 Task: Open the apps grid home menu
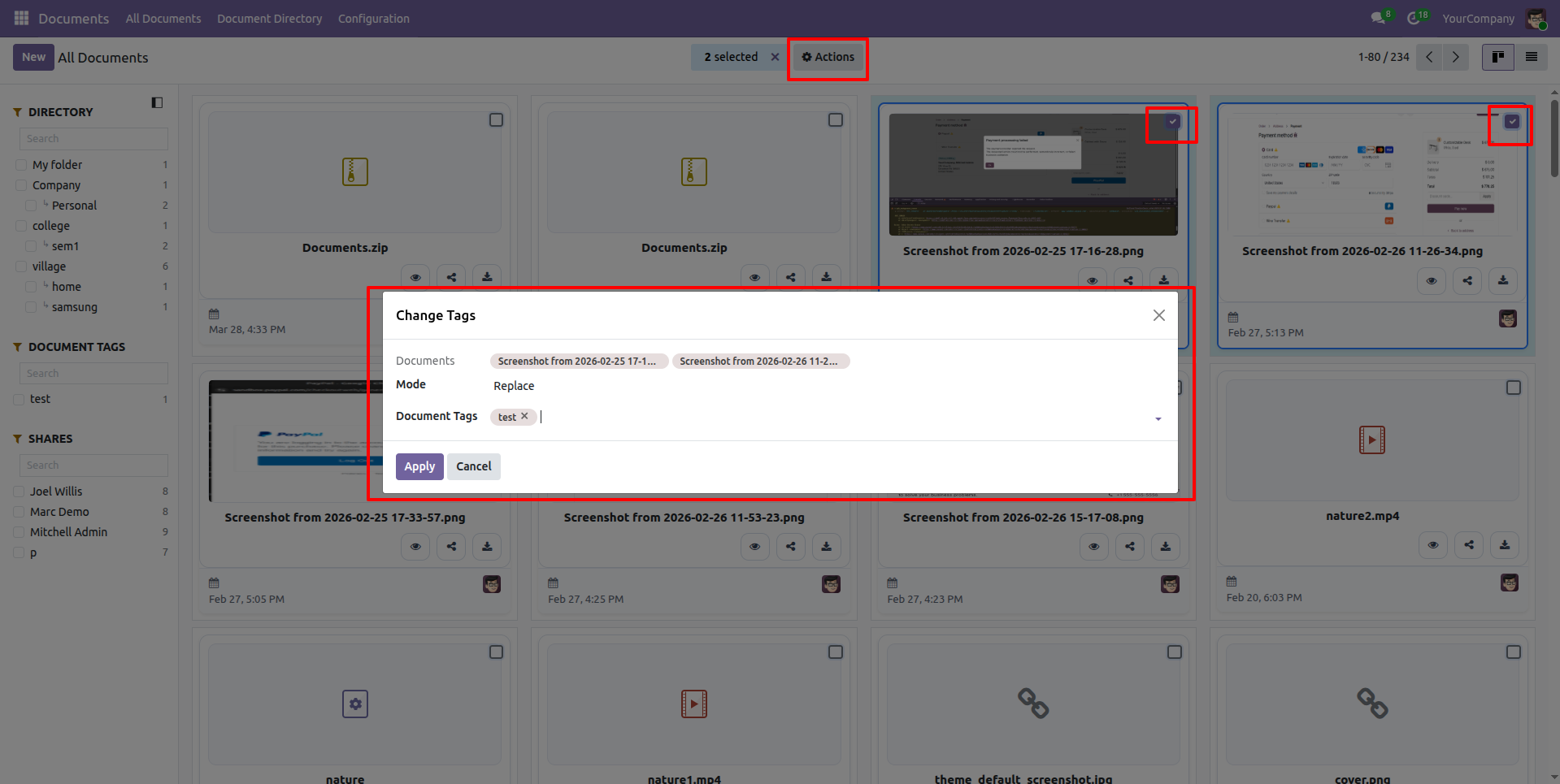coord(21,18)
